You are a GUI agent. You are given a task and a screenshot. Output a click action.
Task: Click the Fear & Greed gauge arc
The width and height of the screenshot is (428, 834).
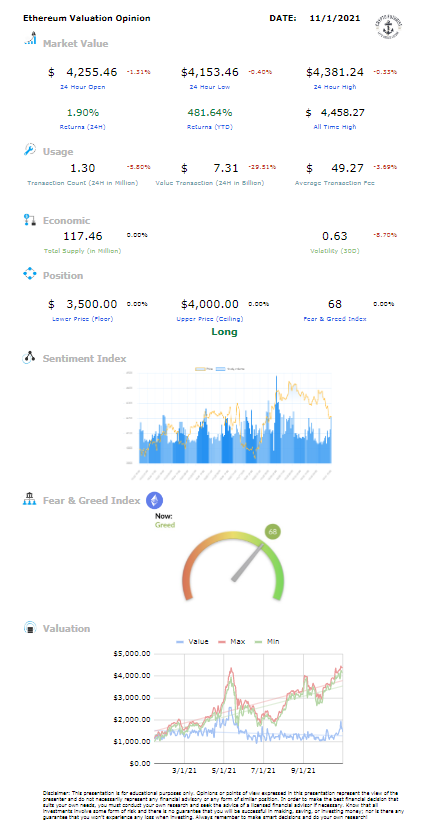coord(233,565)
